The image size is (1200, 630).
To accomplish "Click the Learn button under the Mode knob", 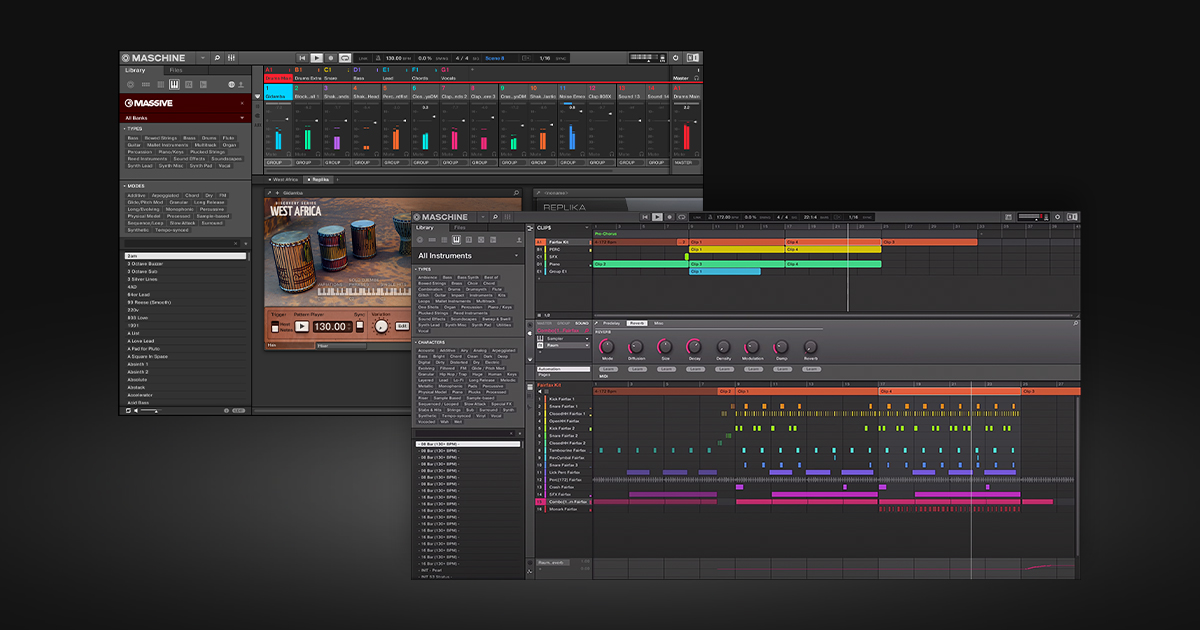I will tap(607, 369).
